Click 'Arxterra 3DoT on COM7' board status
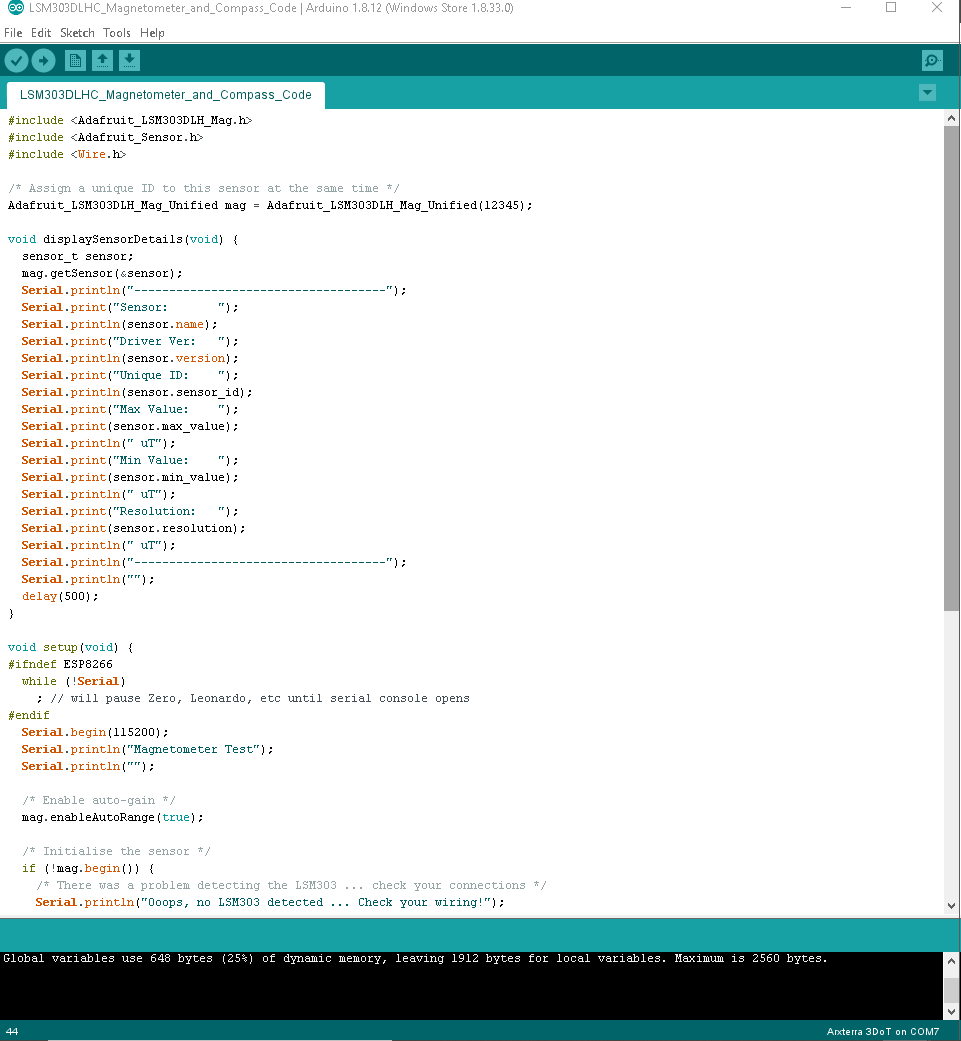The height and width of the screenshot is (1041, 961). [x=883, y=1032]
